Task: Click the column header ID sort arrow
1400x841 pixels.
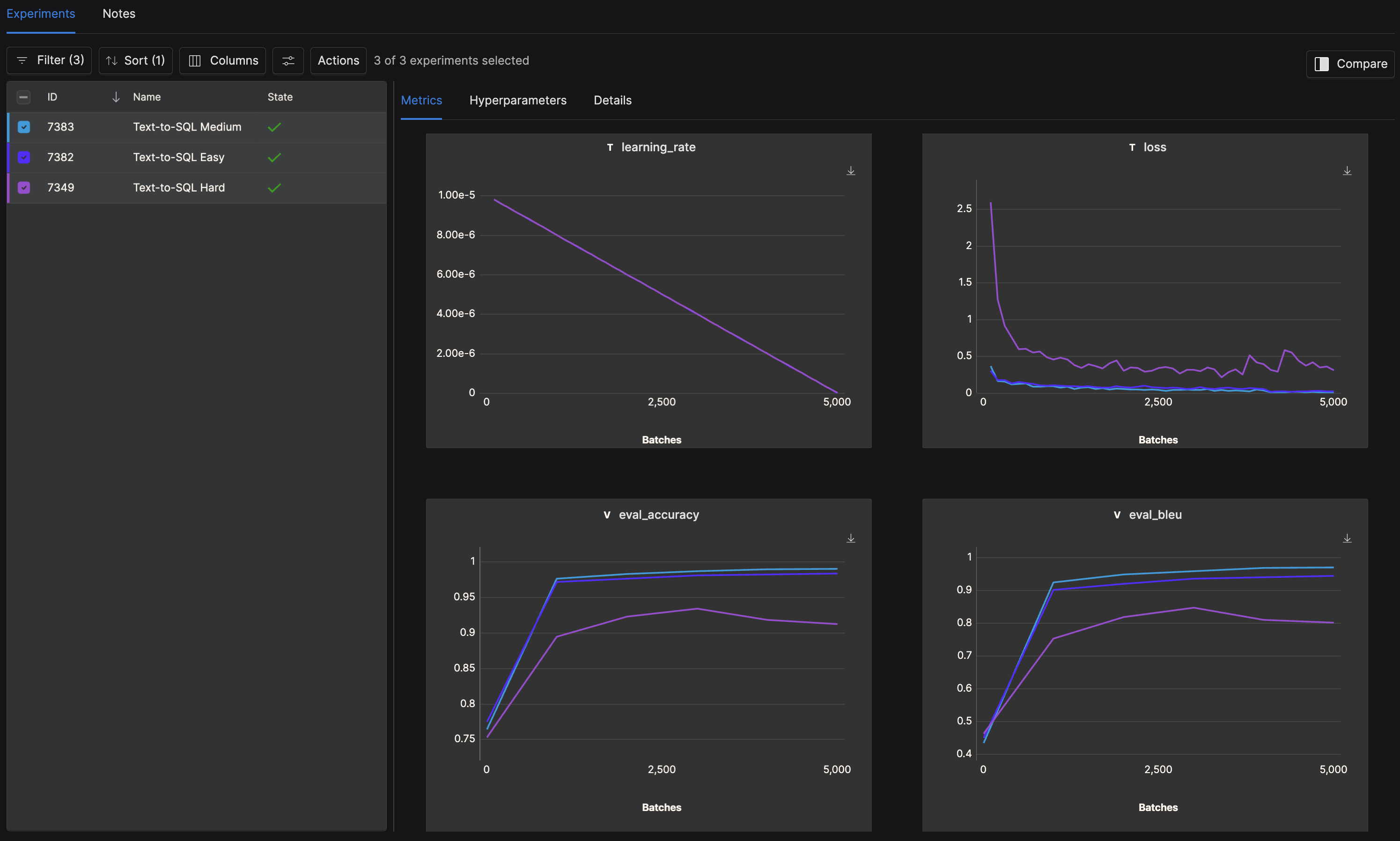Action: [x=113, y=97]
